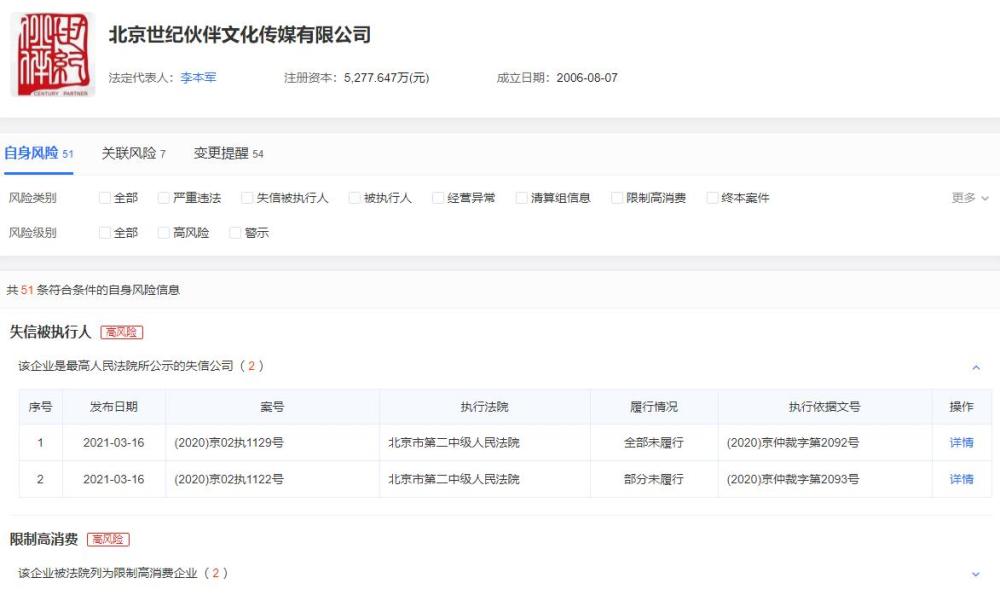
Task: Click 部分未履行 status cell
Action: (654, 480)
